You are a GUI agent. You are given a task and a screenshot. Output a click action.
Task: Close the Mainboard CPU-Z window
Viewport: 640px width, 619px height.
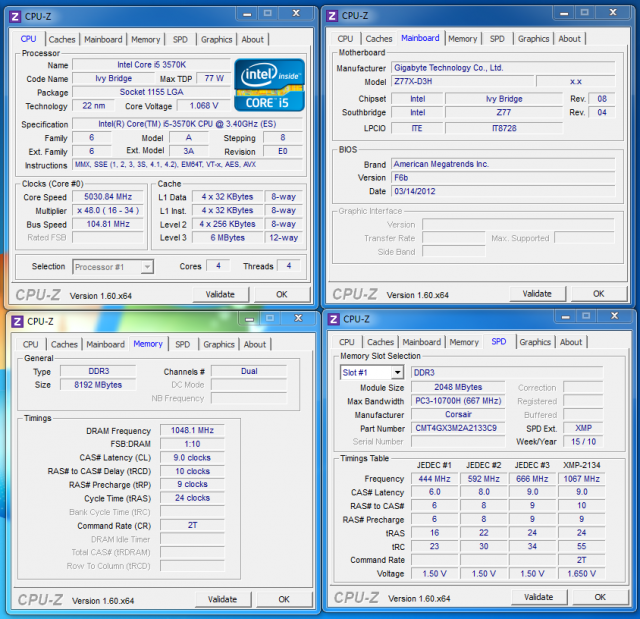(x=613, y=13)
